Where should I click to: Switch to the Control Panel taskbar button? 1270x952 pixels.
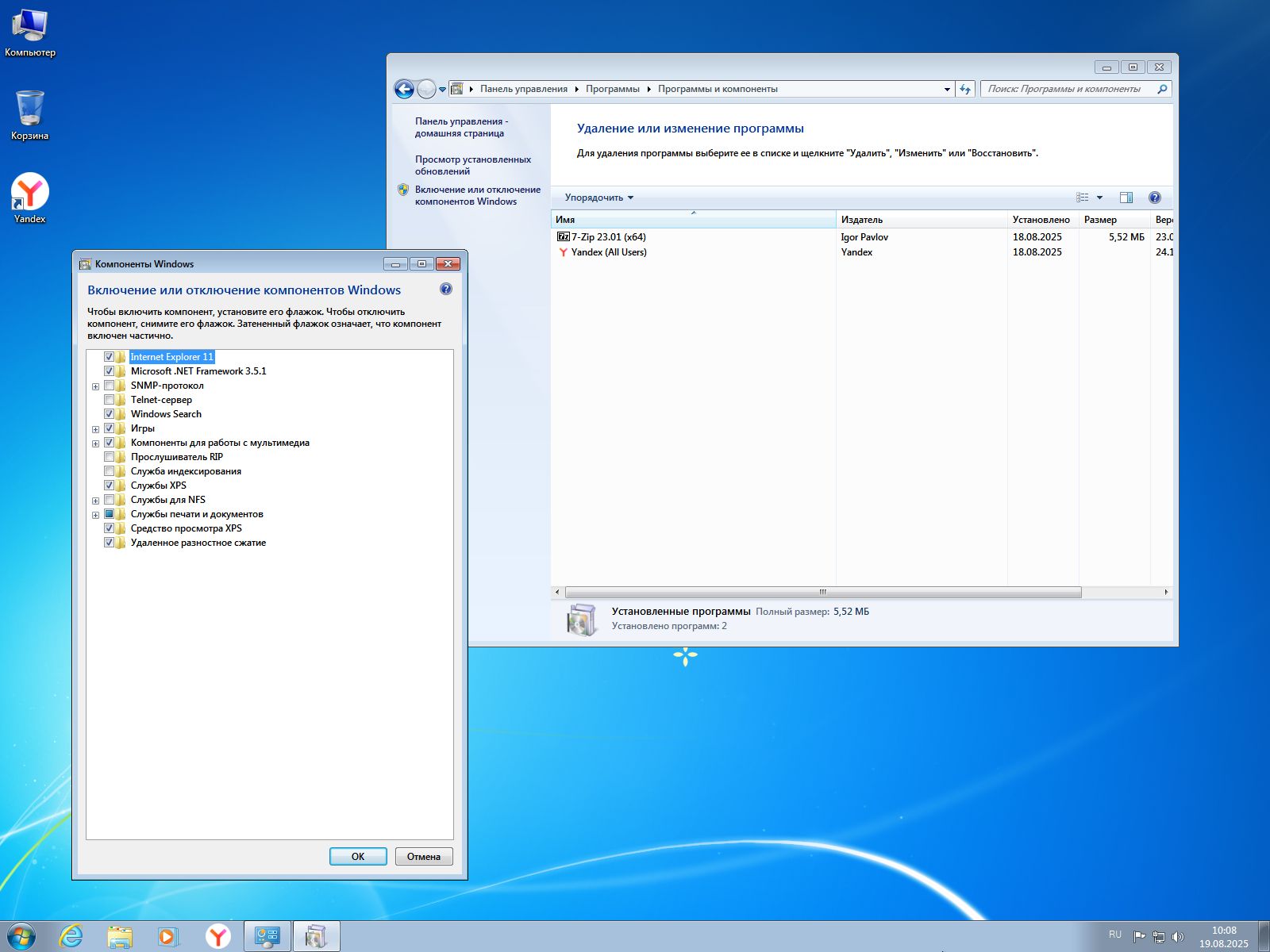tap(267, 937)
